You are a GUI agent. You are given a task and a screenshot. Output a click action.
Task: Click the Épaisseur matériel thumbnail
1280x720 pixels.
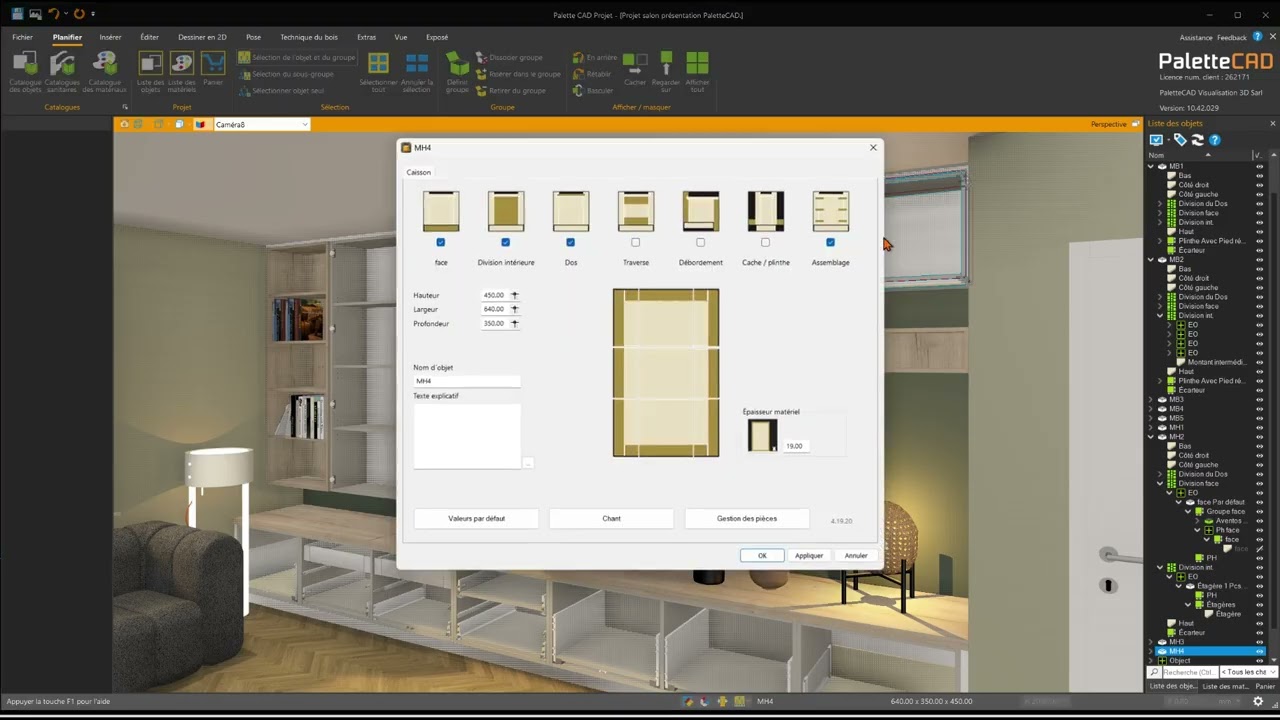click(x=762, y=436)
